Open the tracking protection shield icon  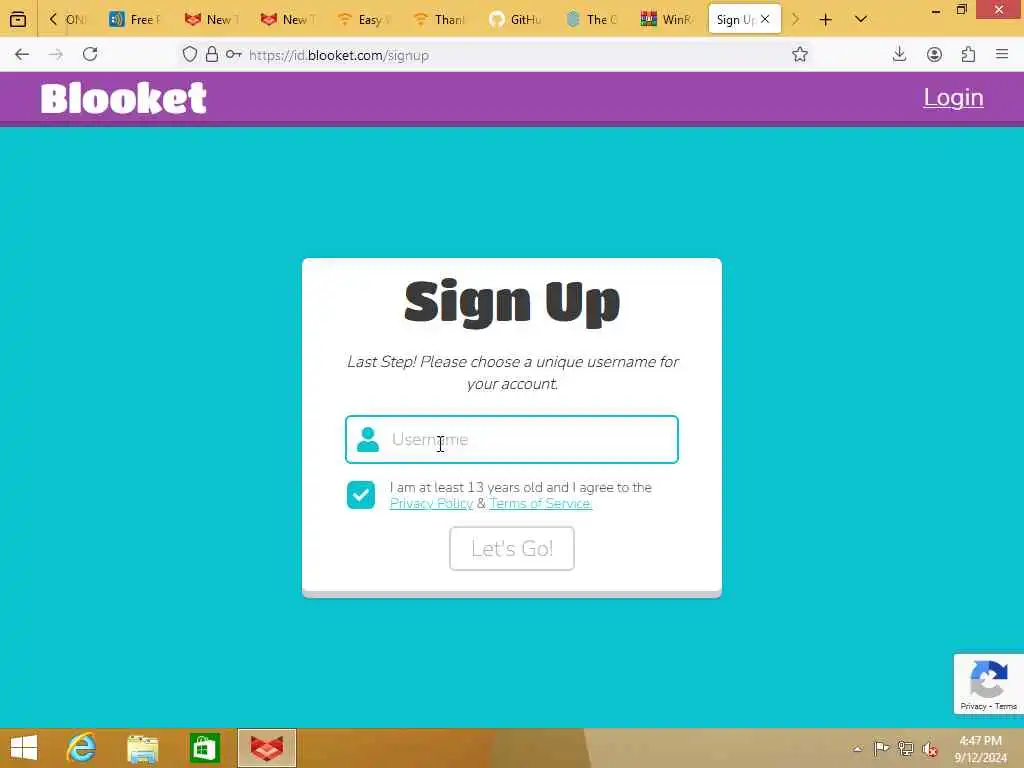[189, 55]
